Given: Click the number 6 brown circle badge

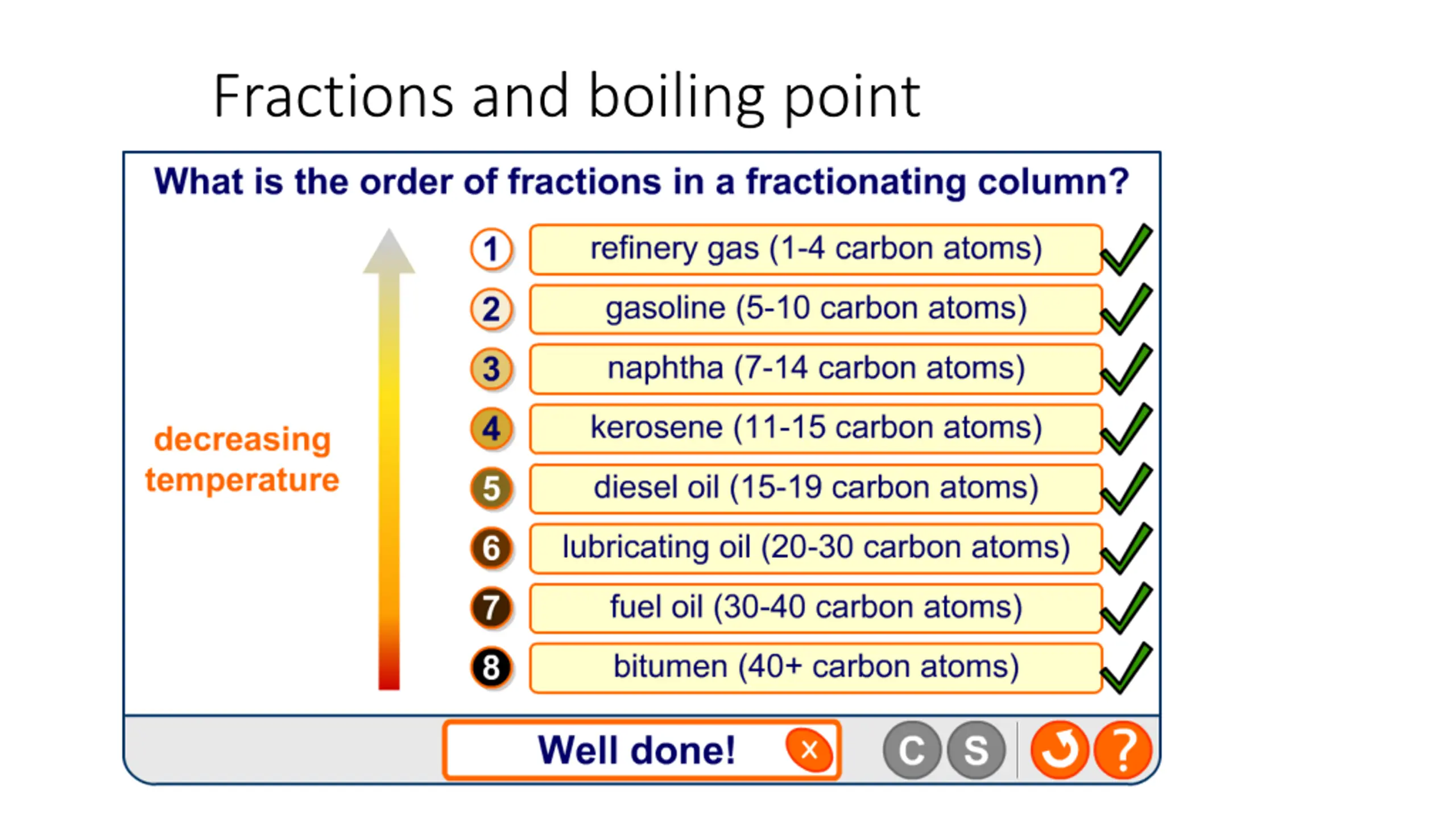Looking at the screenshot, I should click(491, 548).
